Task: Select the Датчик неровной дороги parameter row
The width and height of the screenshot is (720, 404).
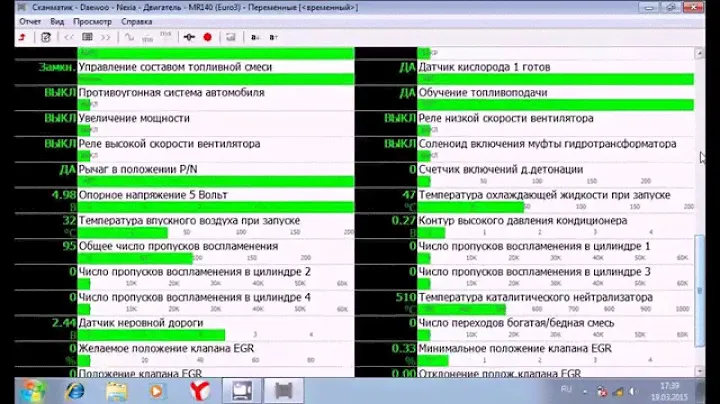Action: (x=140, y=323)
